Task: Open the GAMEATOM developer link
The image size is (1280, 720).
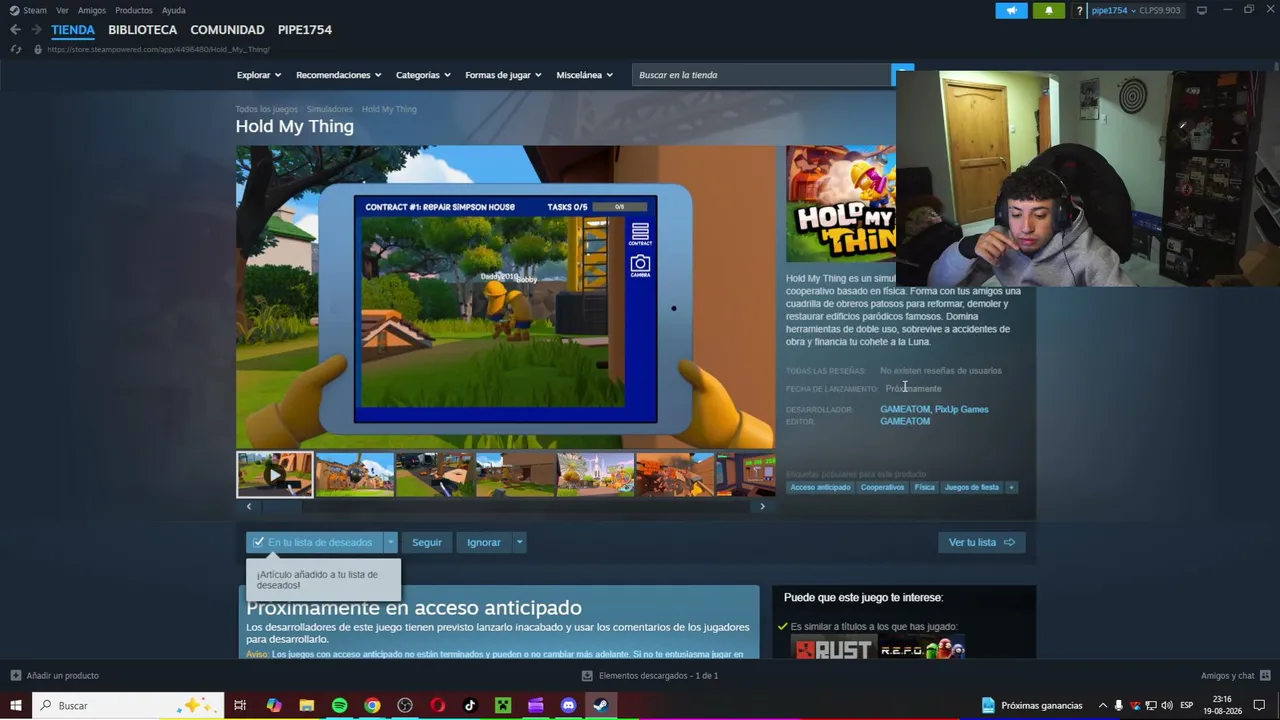Action: 905,409
